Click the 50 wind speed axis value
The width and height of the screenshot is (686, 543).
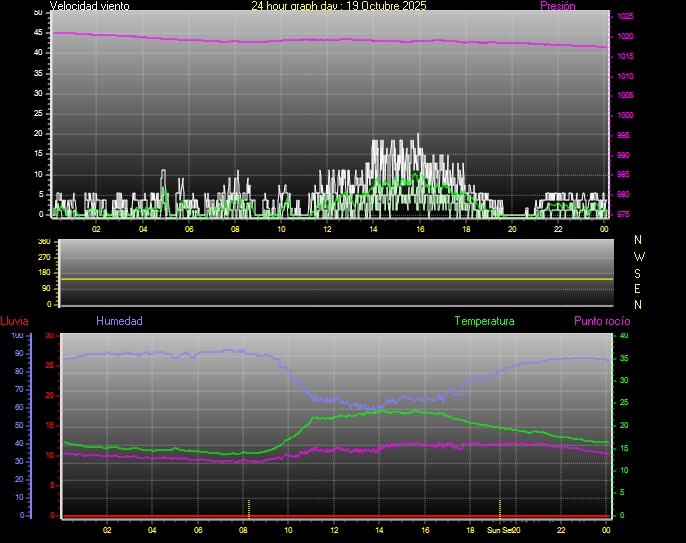click(39, 12)
